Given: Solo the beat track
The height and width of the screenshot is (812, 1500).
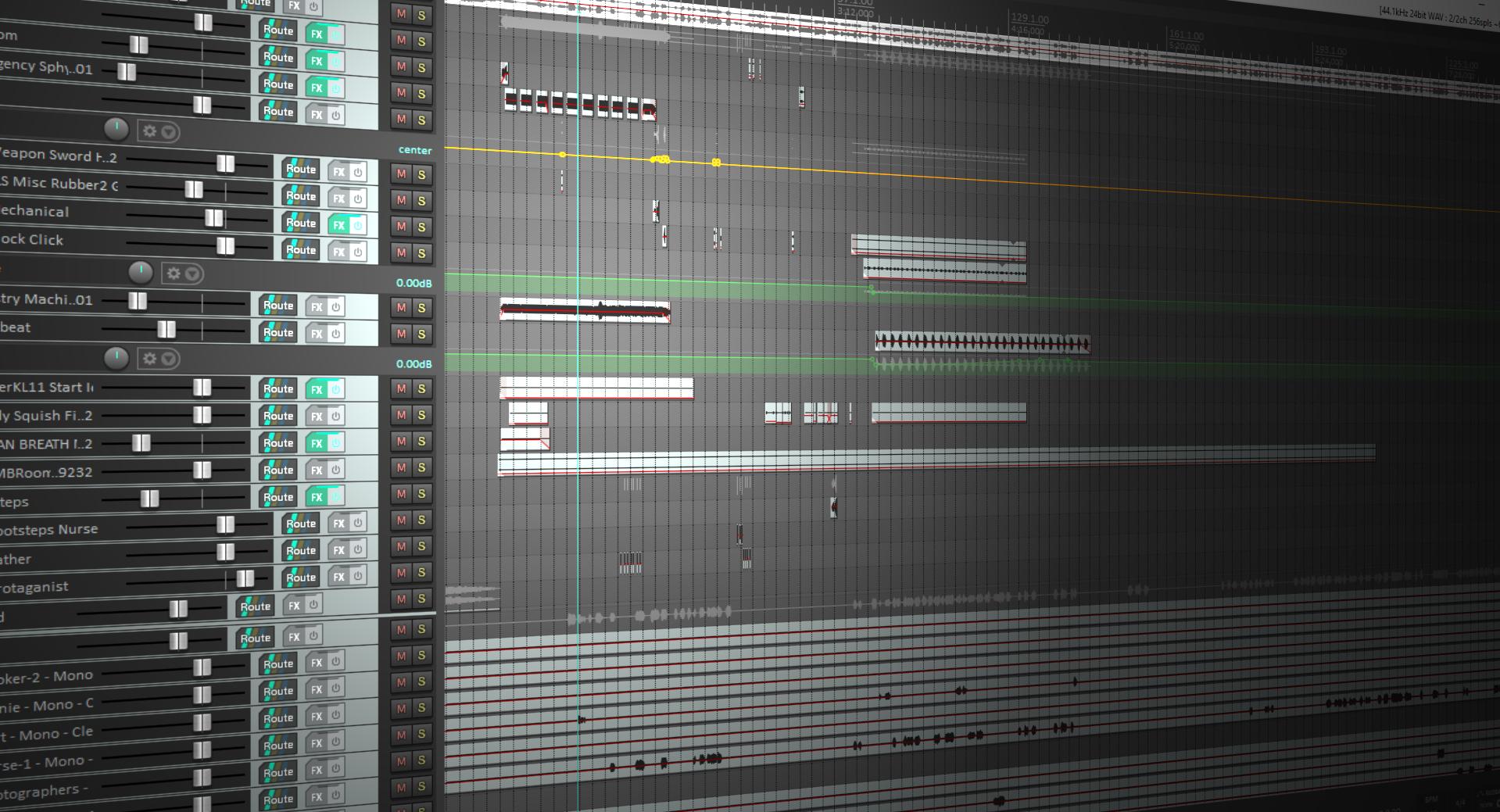Looking at the screenshot, I should [x=421, y=334].
